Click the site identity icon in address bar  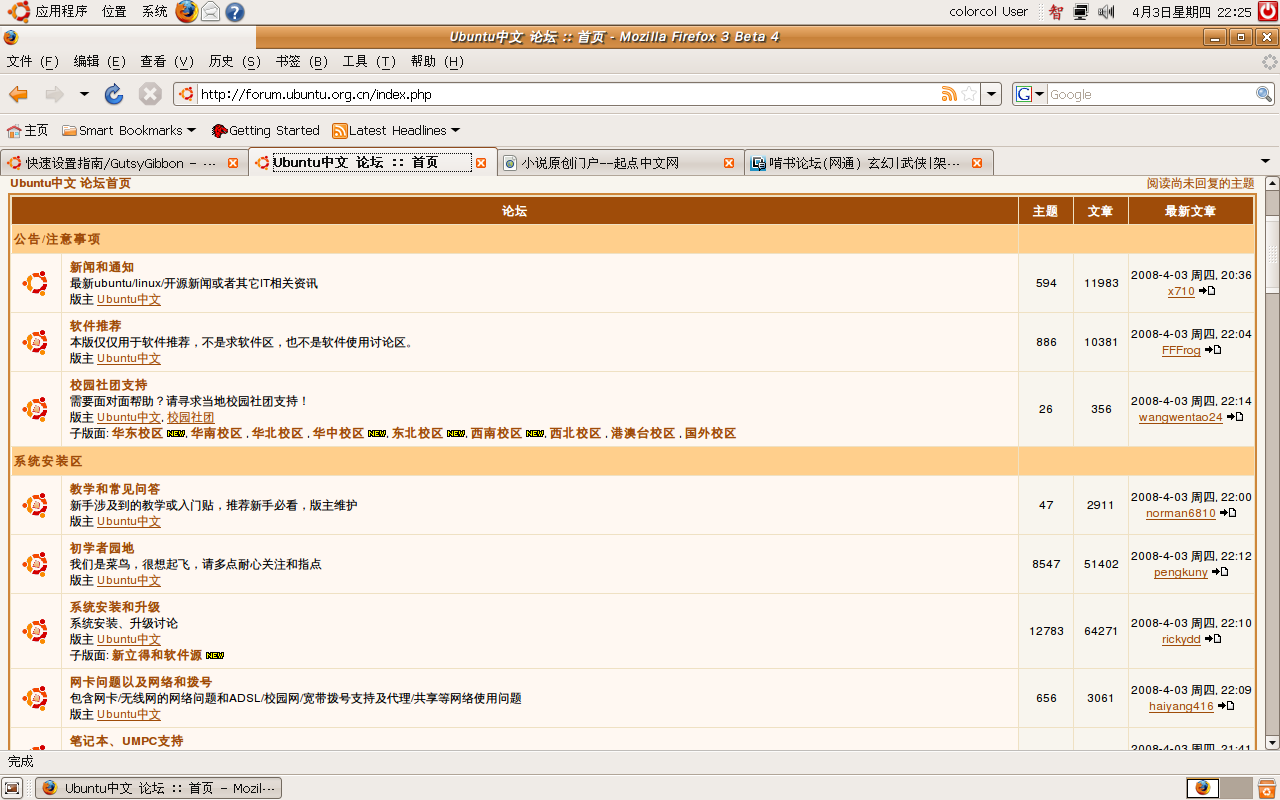[x=186, y=94]
